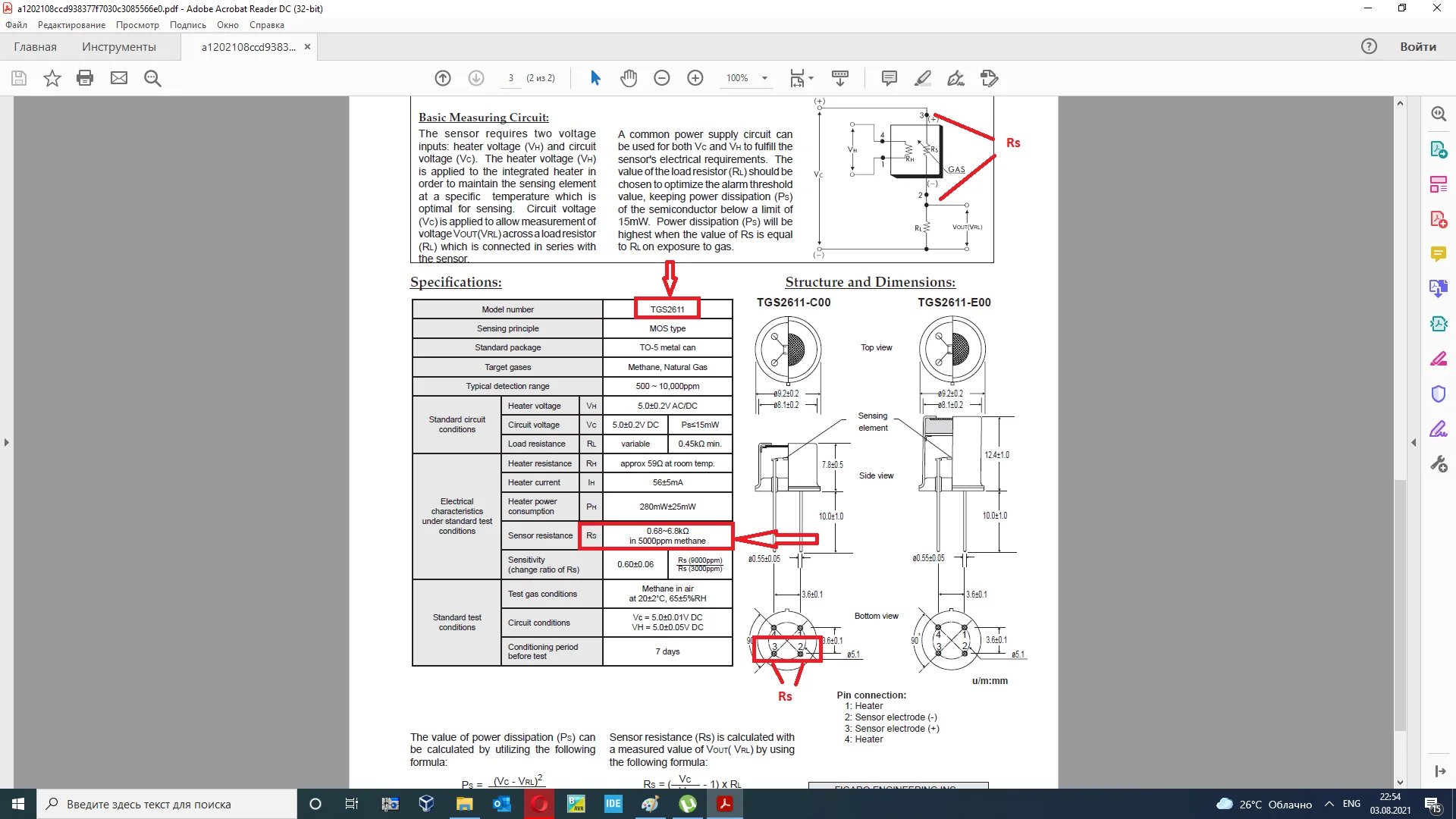Expand the fit page options dropdown
Viewport: 1456px width, 819px height.
click(x=811, y=78)
